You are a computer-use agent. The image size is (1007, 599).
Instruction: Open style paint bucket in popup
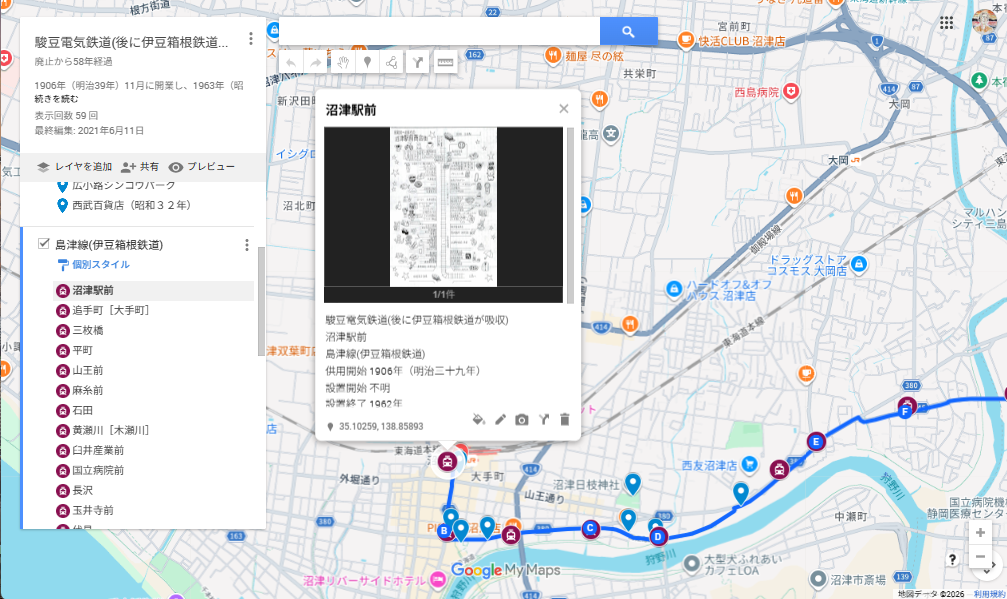pos(478,420)
